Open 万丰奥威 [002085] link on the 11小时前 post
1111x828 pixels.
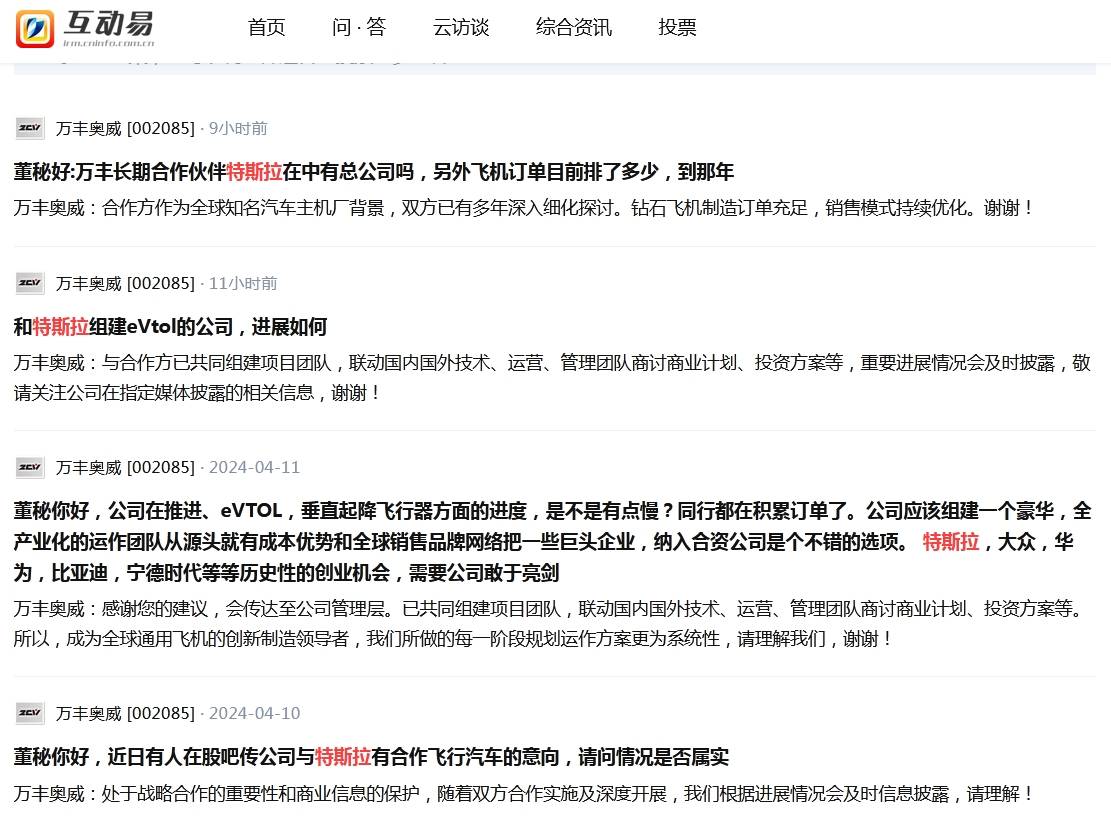tap(125, 283)
